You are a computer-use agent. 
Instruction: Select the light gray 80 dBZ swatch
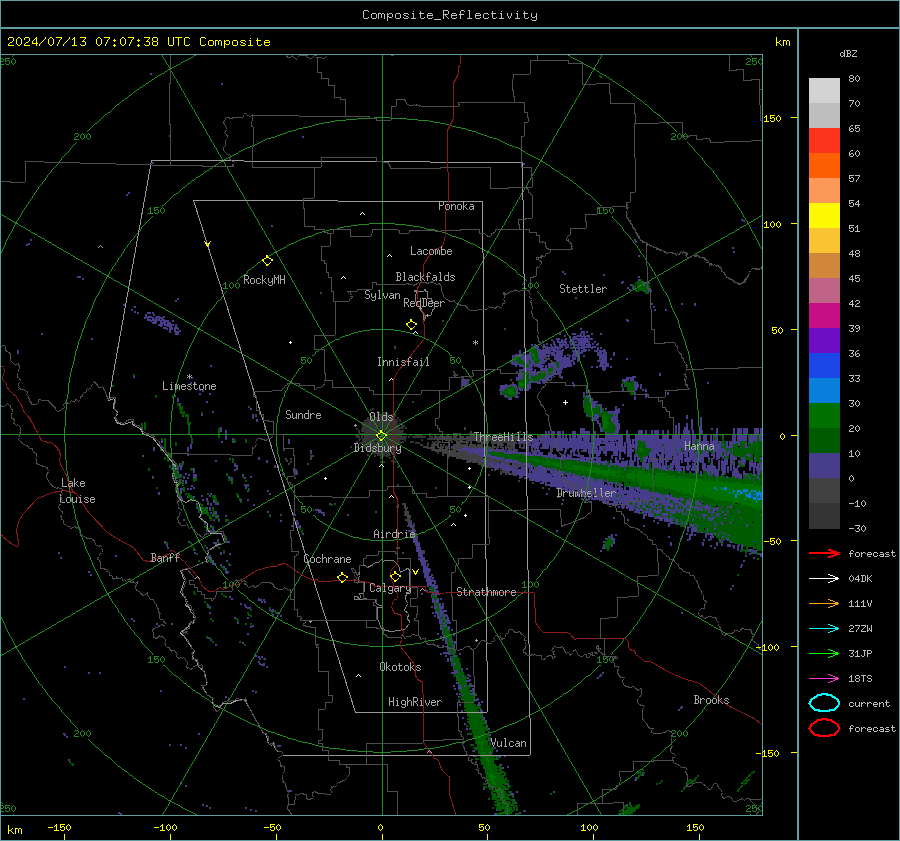[824, 90]
